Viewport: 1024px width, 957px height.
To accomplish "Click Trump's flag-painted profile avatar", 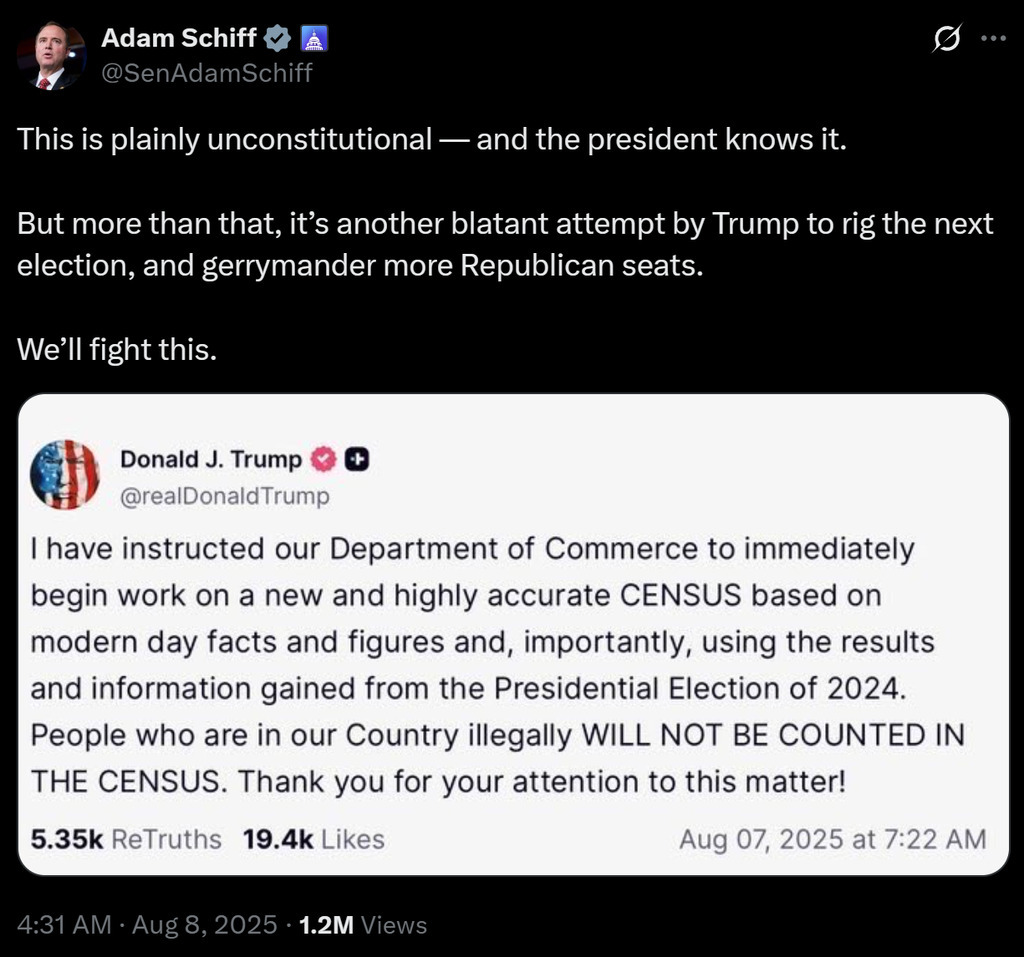I will tap(65, 475).
